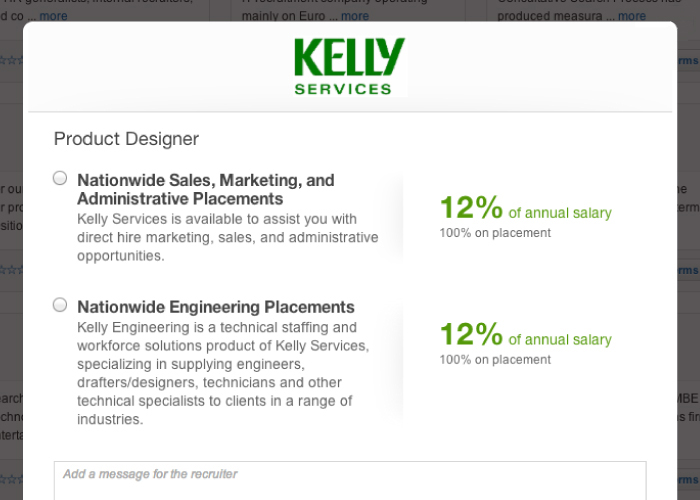The width and height of the screenshot is (700, 500).
Task: Click '100% on placement' under the Engineering fee
Action: click(x=495, y=360)
